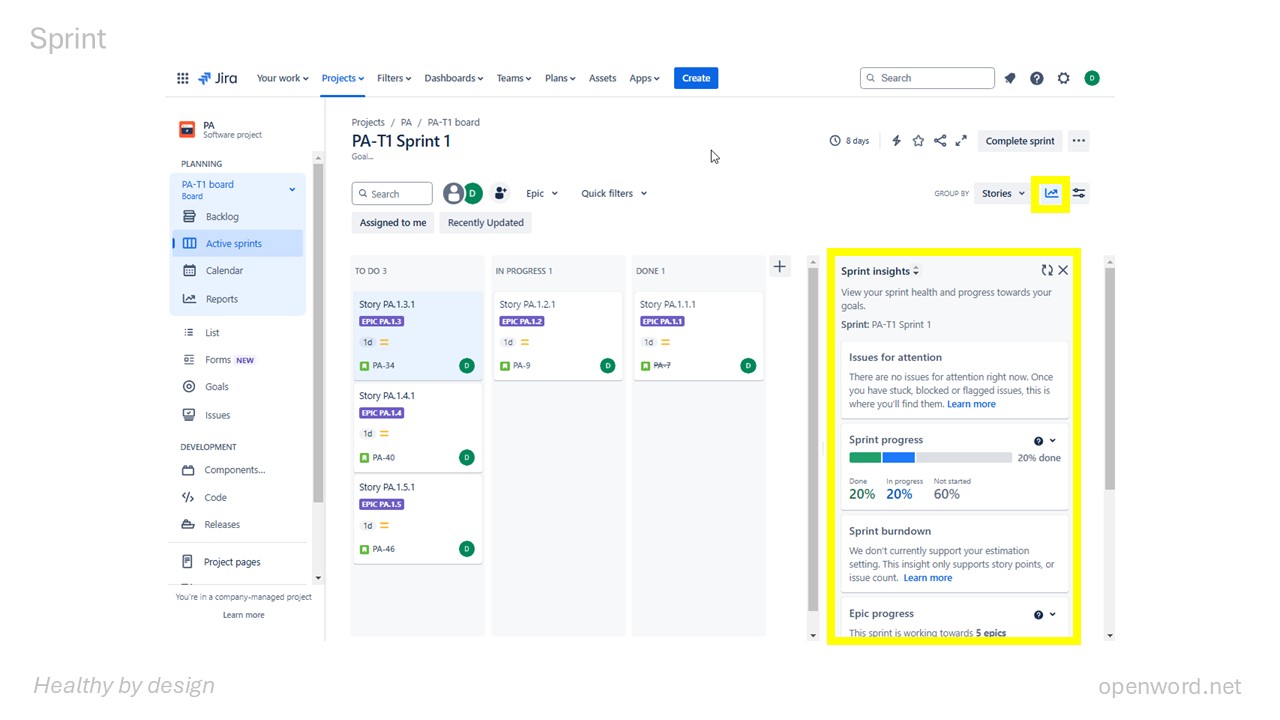Follow Learn more link under Issues for attention
1280x720 pixels.
pos(971,404)
